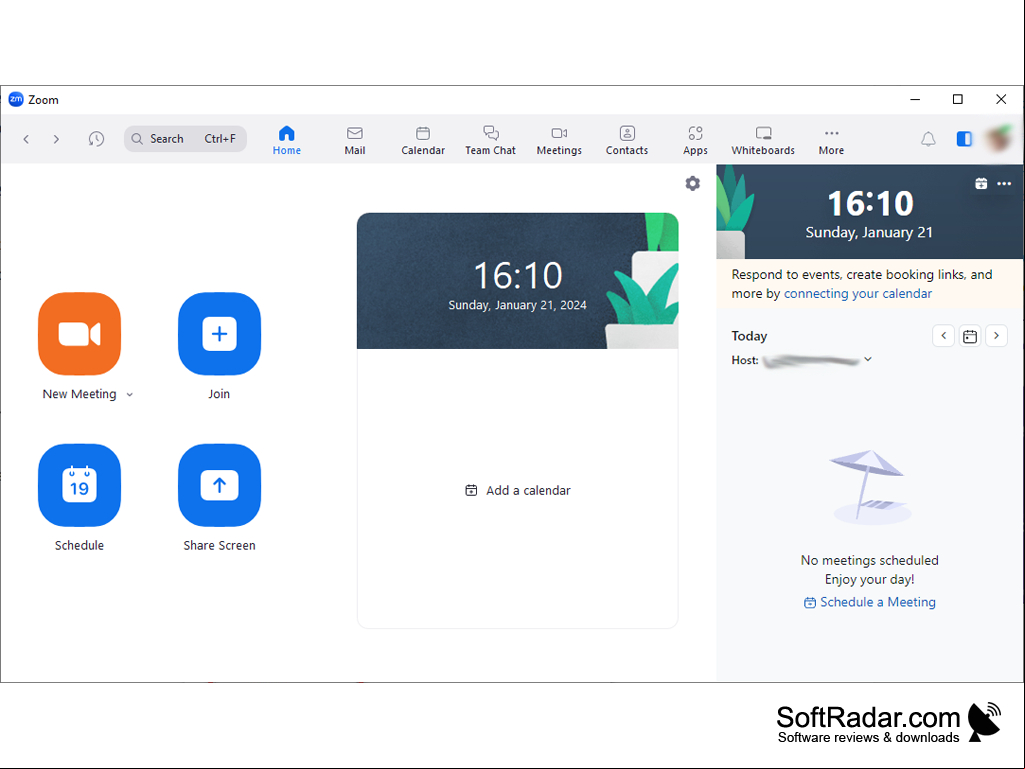Click Add a calendar
This screenshot has width=1025, height=769.
pyautogui.click(x=518, y=490)
